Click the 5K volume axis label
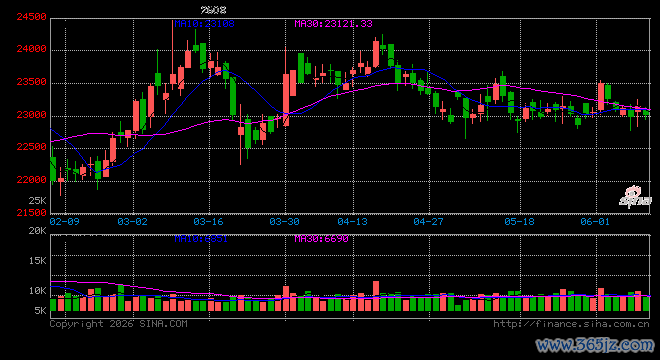 click(40, 311)
